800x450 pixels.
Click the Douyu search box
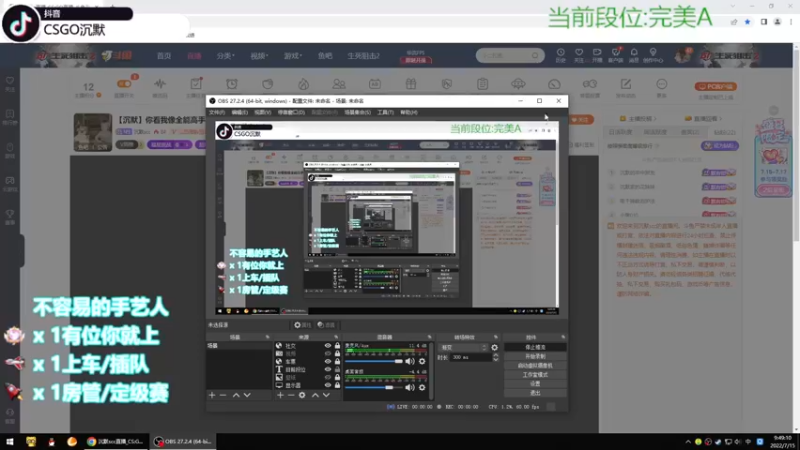click(510, 55)
